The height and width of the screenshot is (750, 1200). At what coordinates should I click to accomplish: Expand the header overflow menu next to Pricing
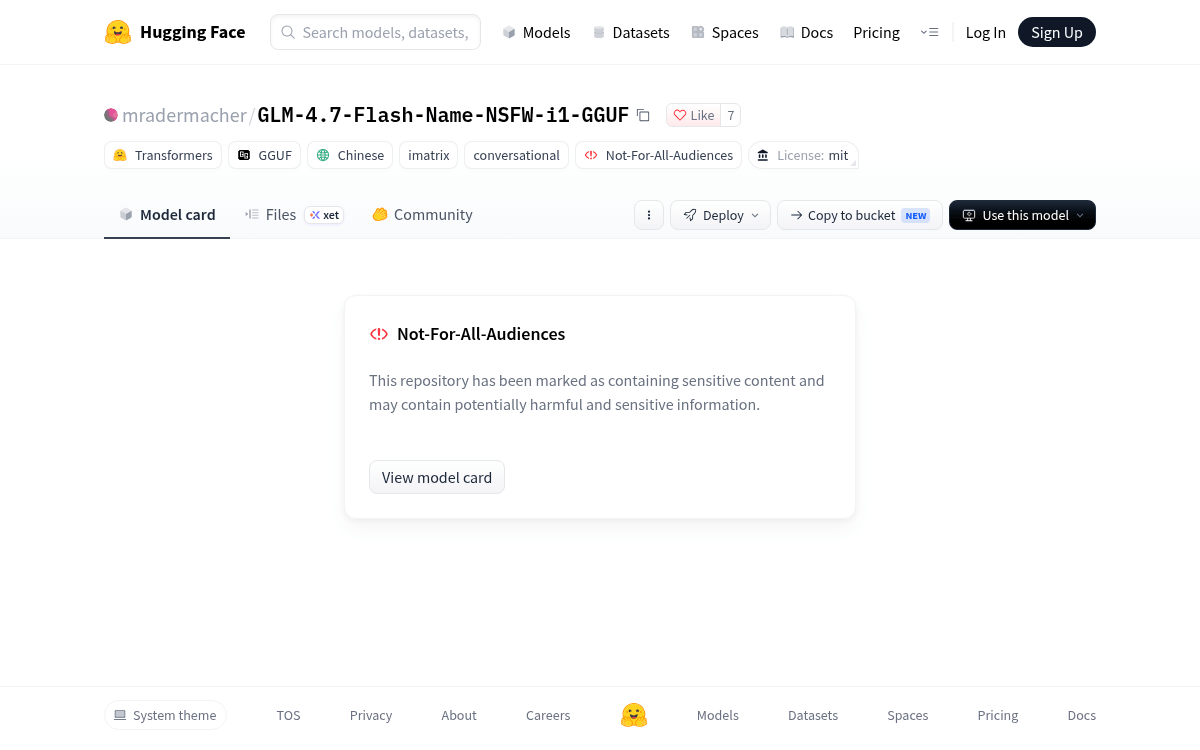pyautogui.click(x=929, y=32)
